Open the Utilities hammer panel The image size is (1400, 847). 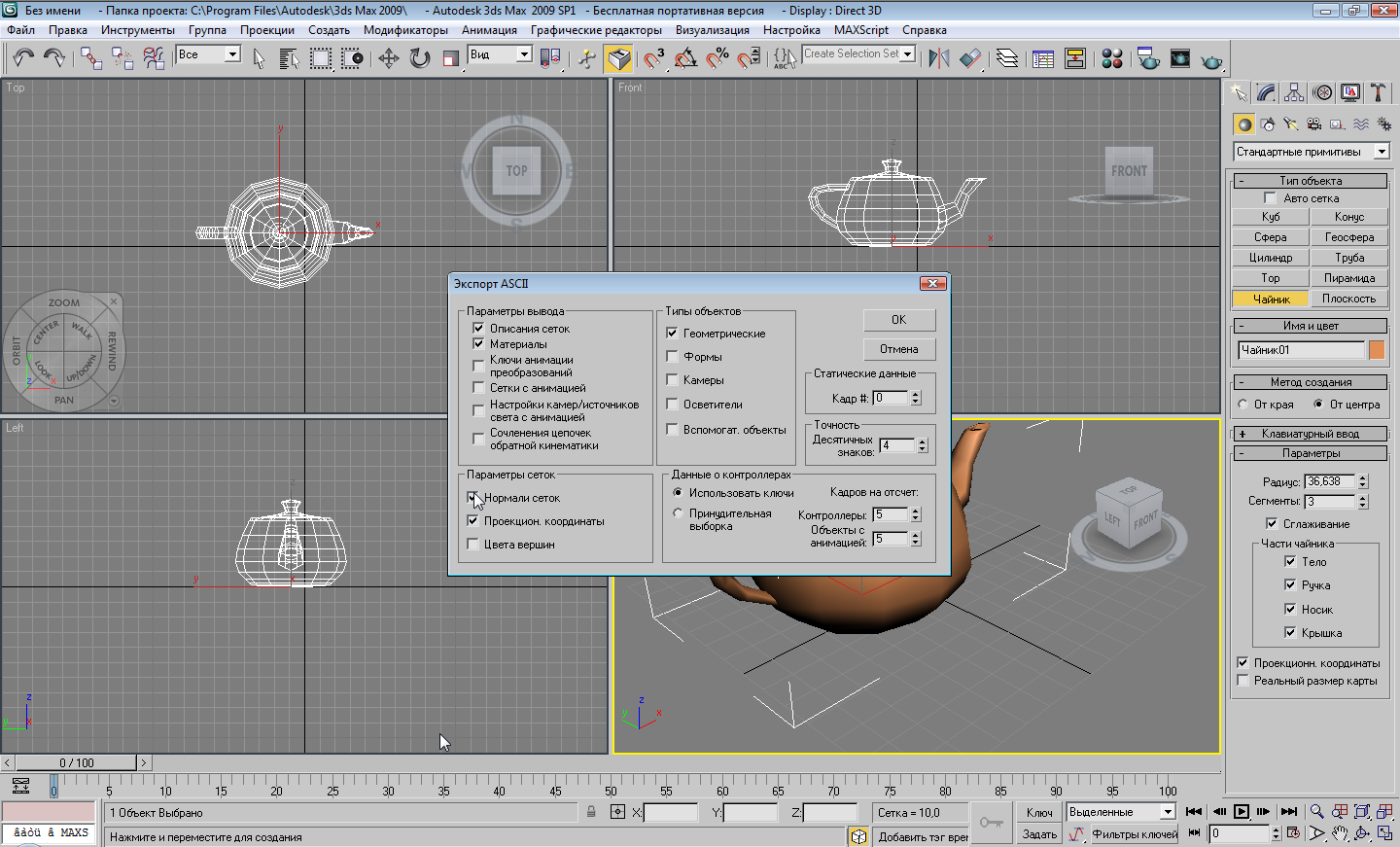pyautogui.click(x=1378, y=92)
